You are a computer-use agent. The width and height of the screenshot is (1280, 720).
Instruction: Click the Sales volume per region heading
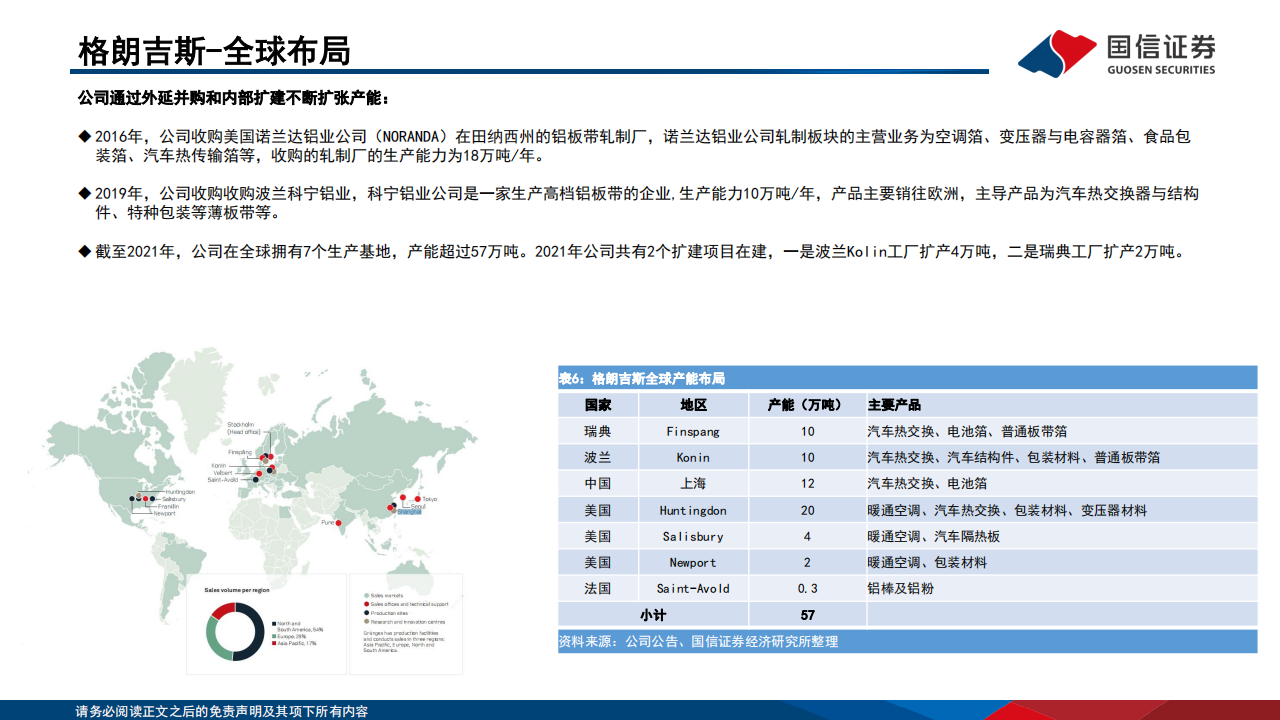pos(237,590)
